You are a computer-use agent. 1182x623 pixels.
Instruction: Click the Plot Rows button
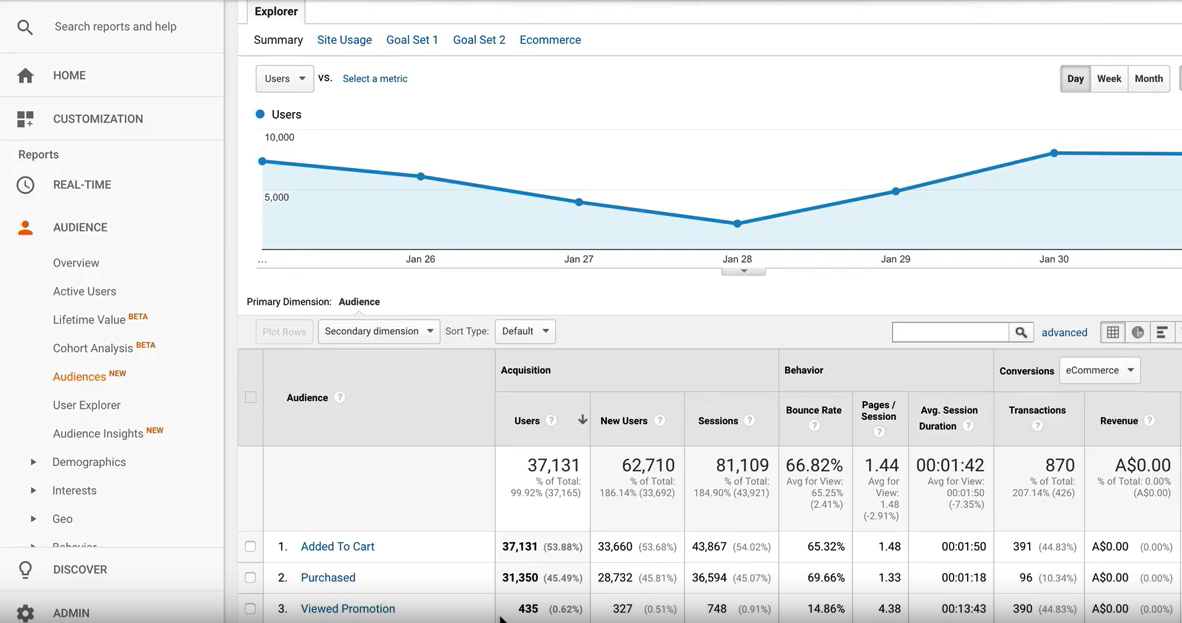(x=284, y=332)
